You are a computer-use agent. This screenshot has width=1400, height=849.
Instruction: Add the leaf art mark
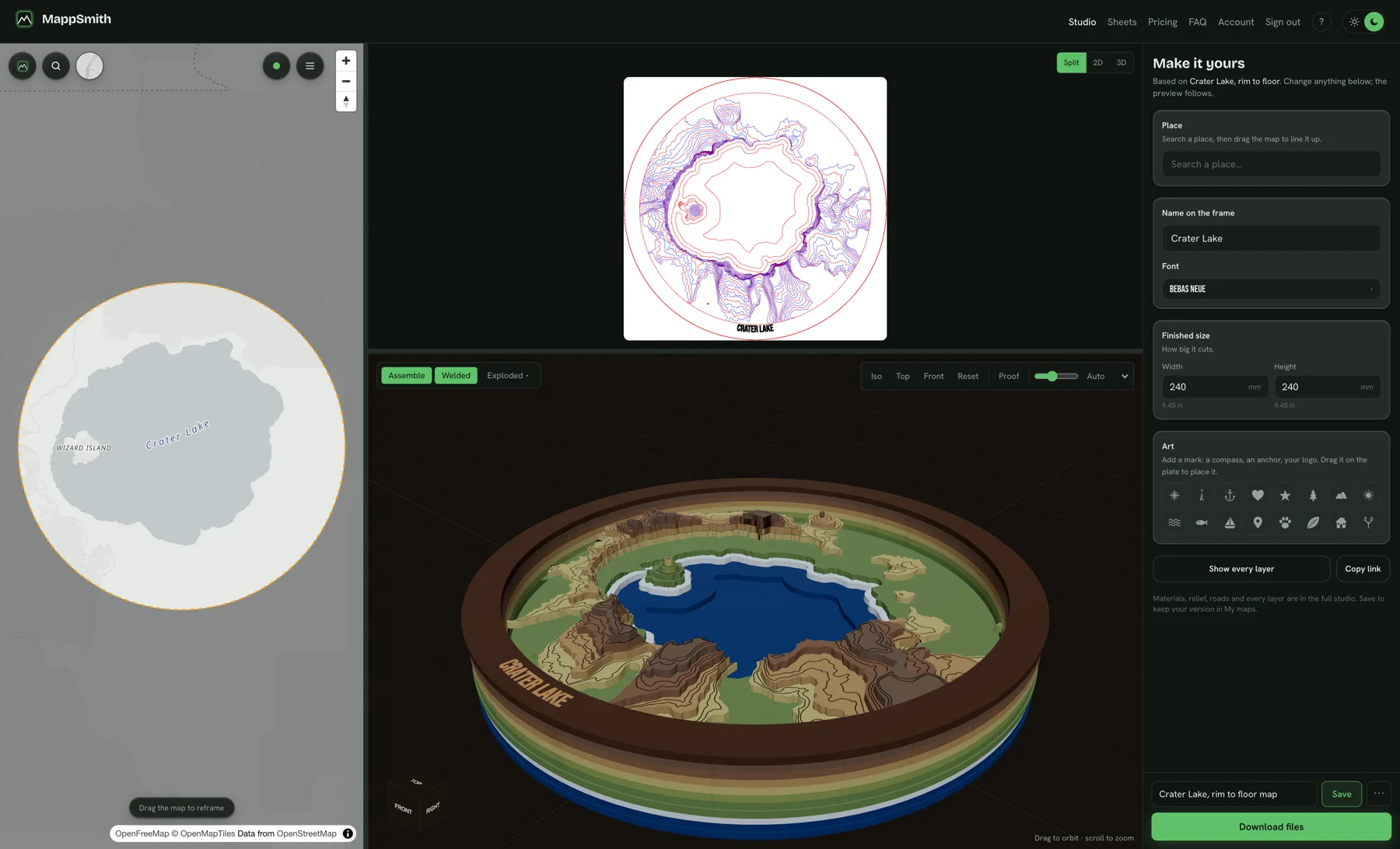coord(1313,523)
